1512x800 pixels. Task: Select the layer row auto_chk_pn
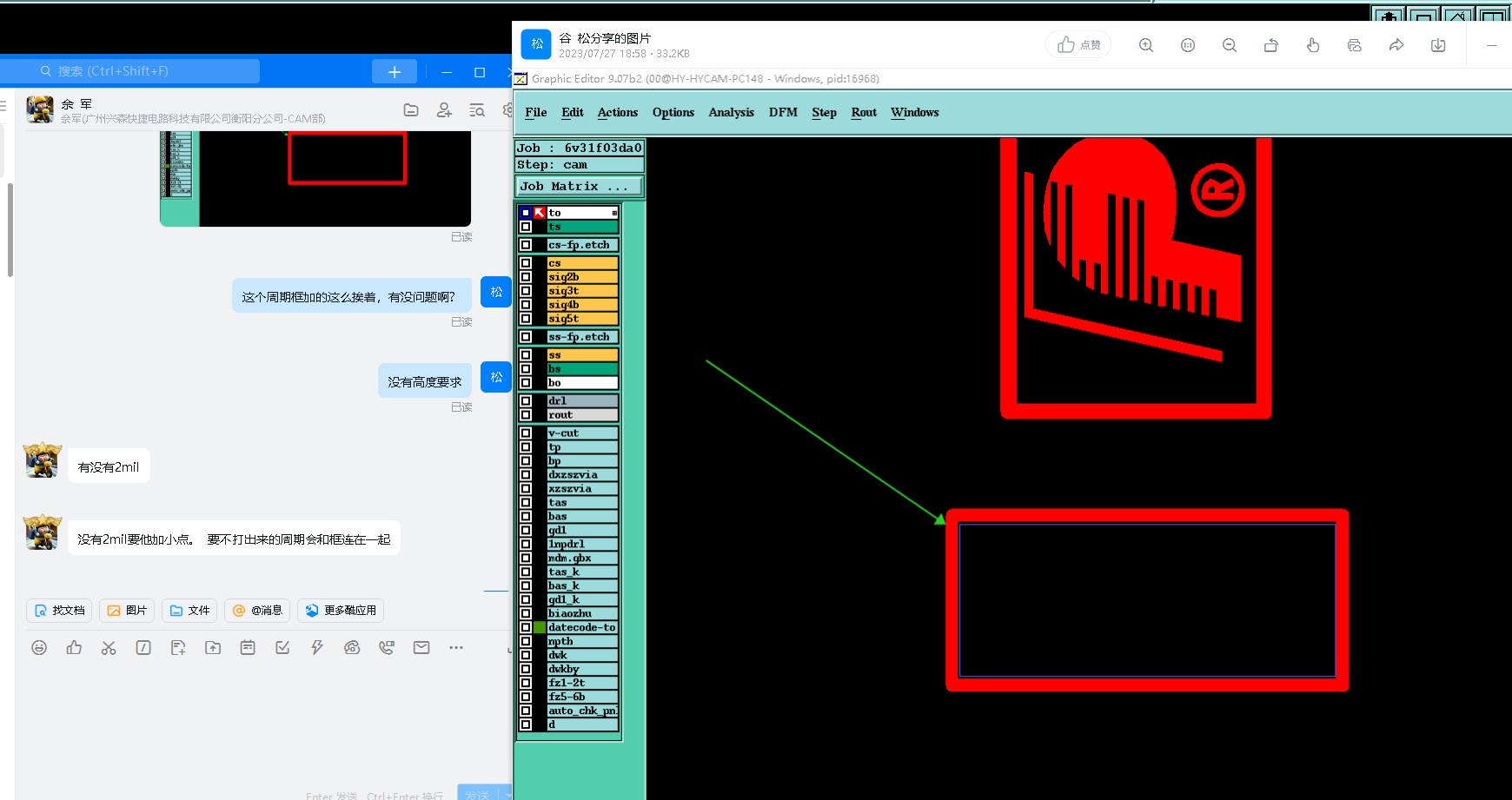click(582, 711)
